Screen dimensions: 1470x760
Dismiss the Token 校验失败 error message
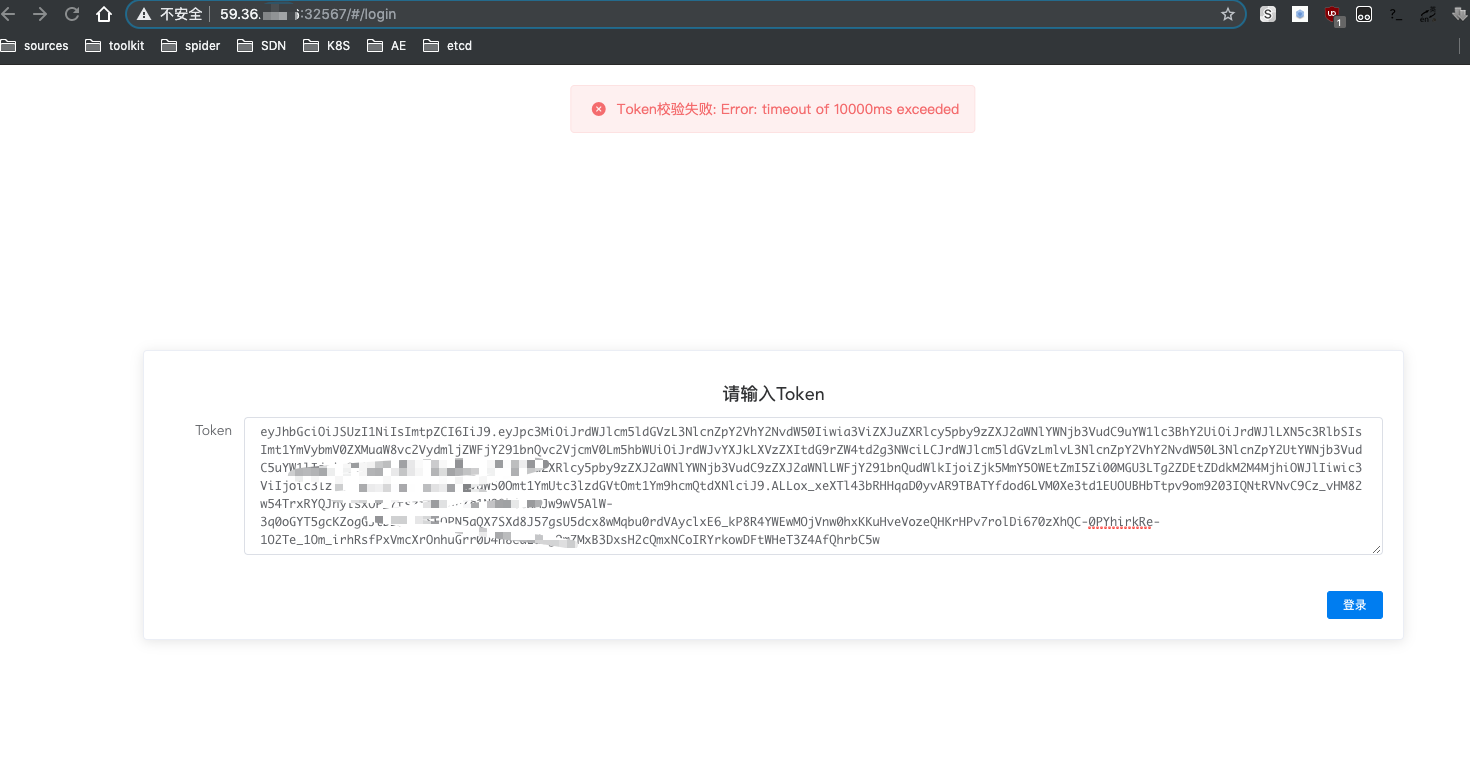point(598,108)
